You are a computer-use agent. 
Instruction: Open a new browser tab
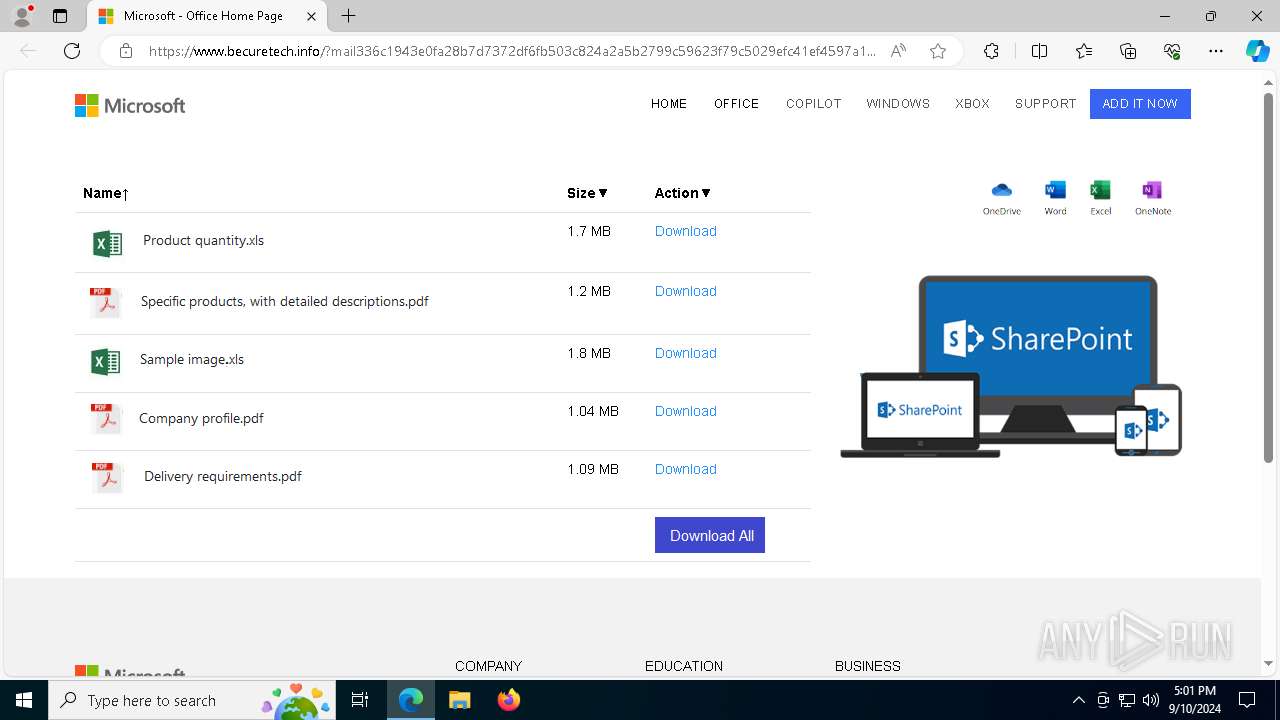[x=348, y=16]
